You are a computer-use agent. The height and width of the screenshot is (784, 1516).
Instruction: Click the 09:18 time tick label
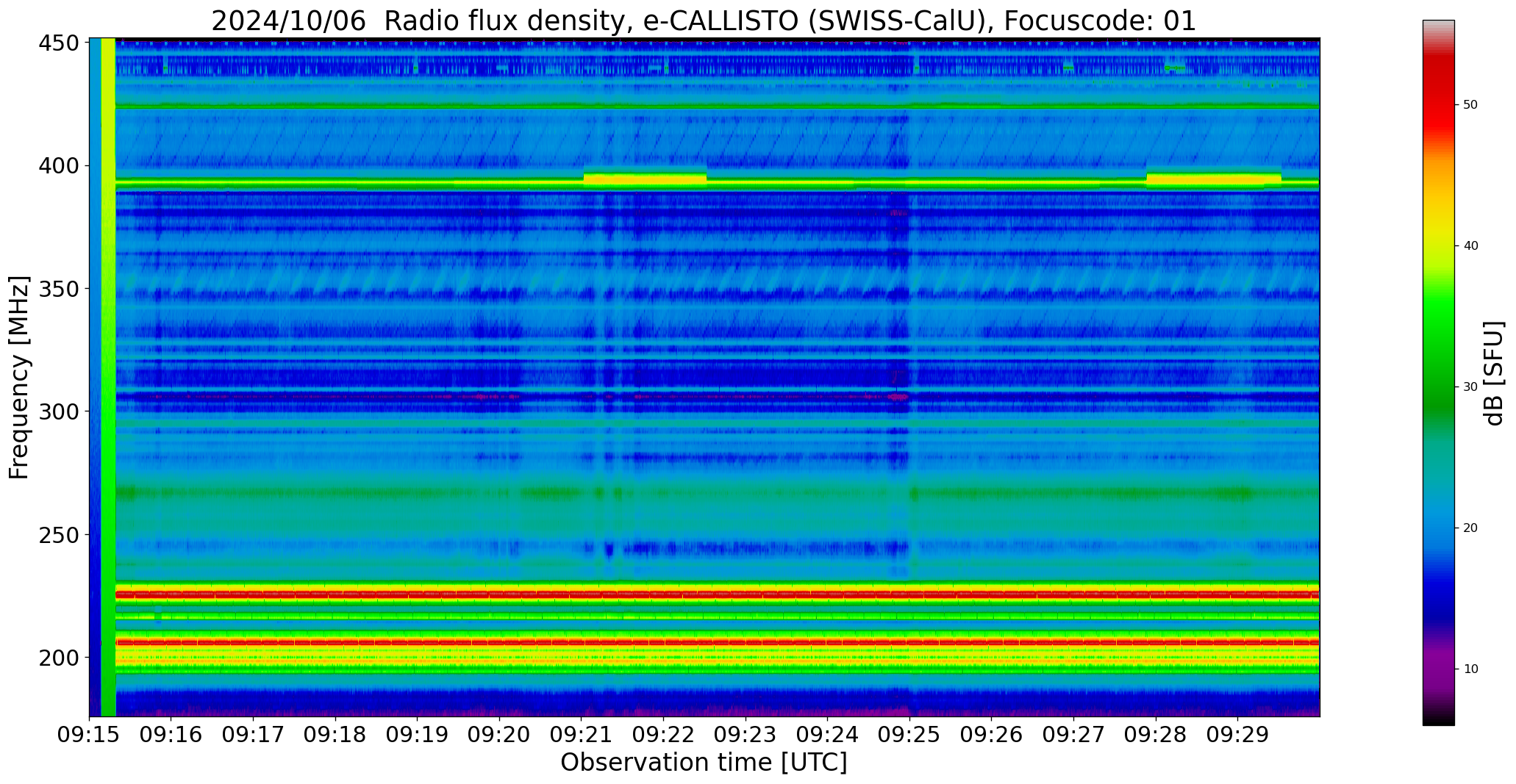335,735
